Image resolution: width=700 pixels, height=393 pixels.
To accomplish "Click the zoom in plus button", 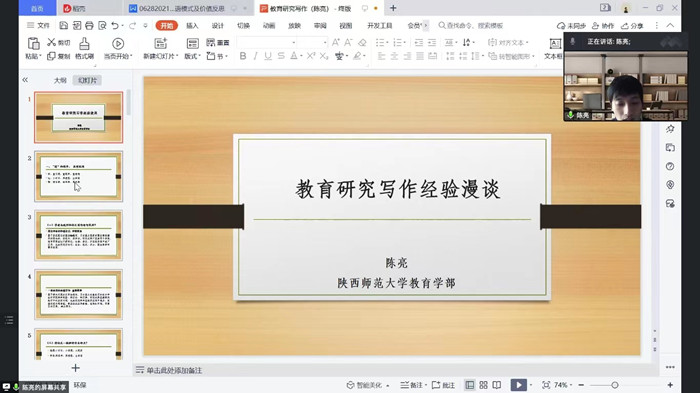I will point(670,385).
